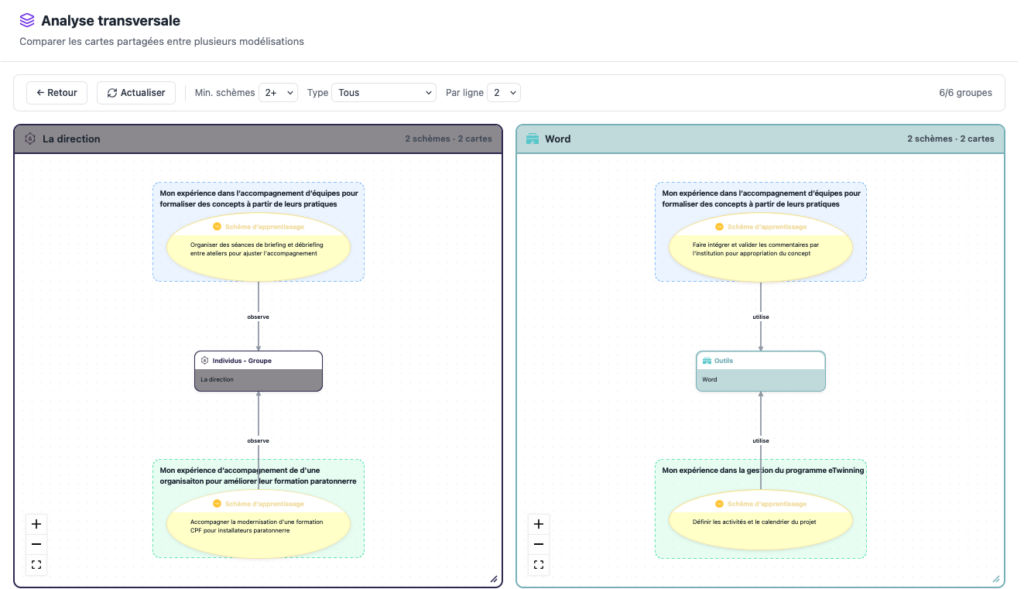
Task: Select the intégrer et valider commentaires ellipse
Action: point(761,248)
